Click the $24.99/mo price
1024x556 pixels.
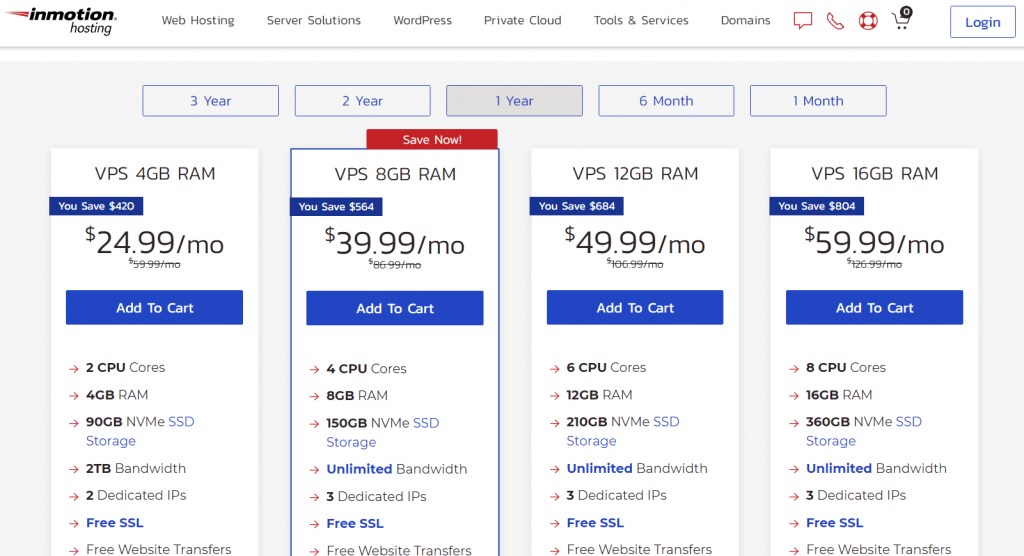[x=155, y=242]
